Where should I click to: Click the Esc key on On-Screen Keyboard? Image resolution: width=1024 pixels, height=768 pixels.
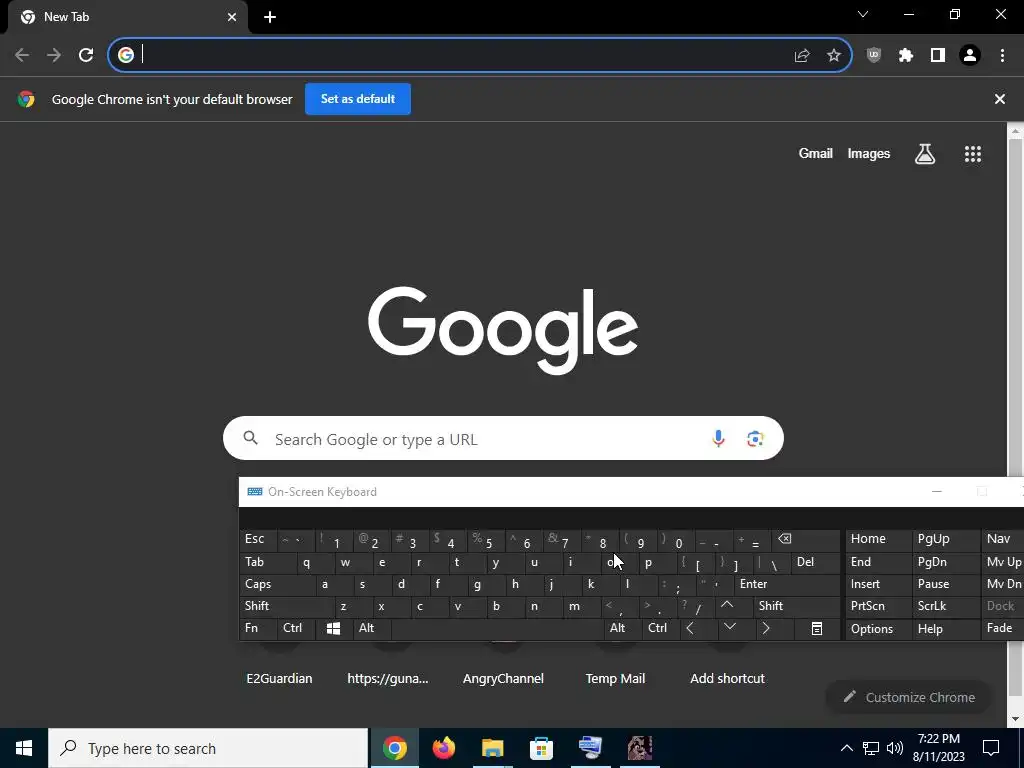[x=258, y=540]
